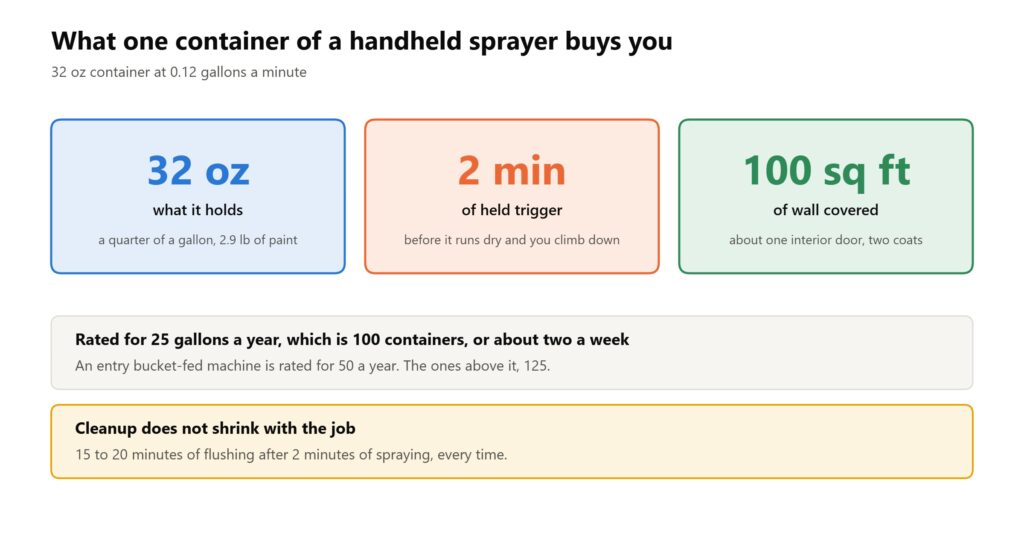Screen dimensions: 1024x538
Task: Click the "before it runs dry" caption
Action: tap(512, 240)
